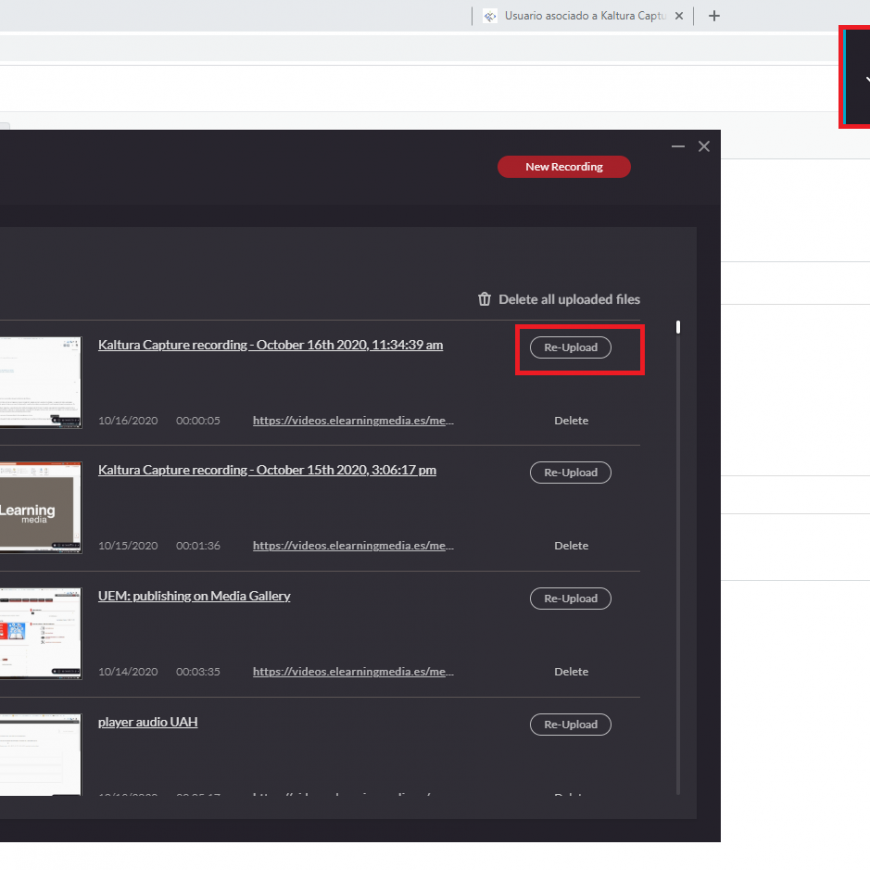Screen dimensions: 870x870
Task: Select the 10/16/2020 date text
Action: (x=128, y=421)
